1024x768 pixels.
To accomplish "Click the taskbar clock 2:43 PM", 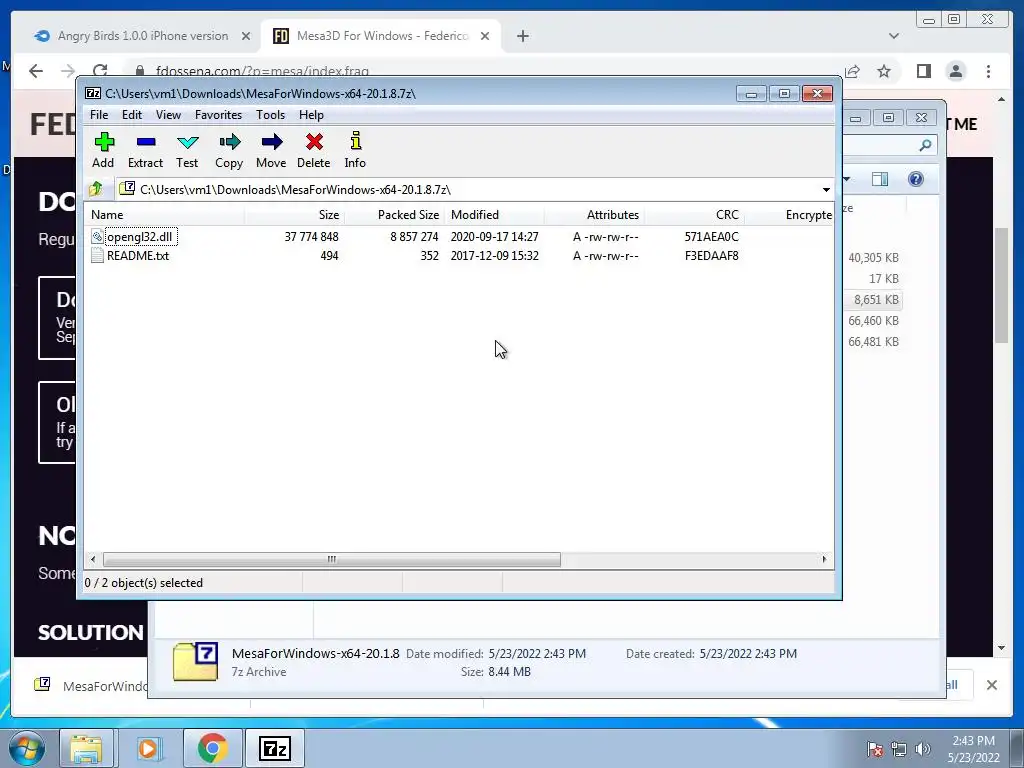I will 973,741.
